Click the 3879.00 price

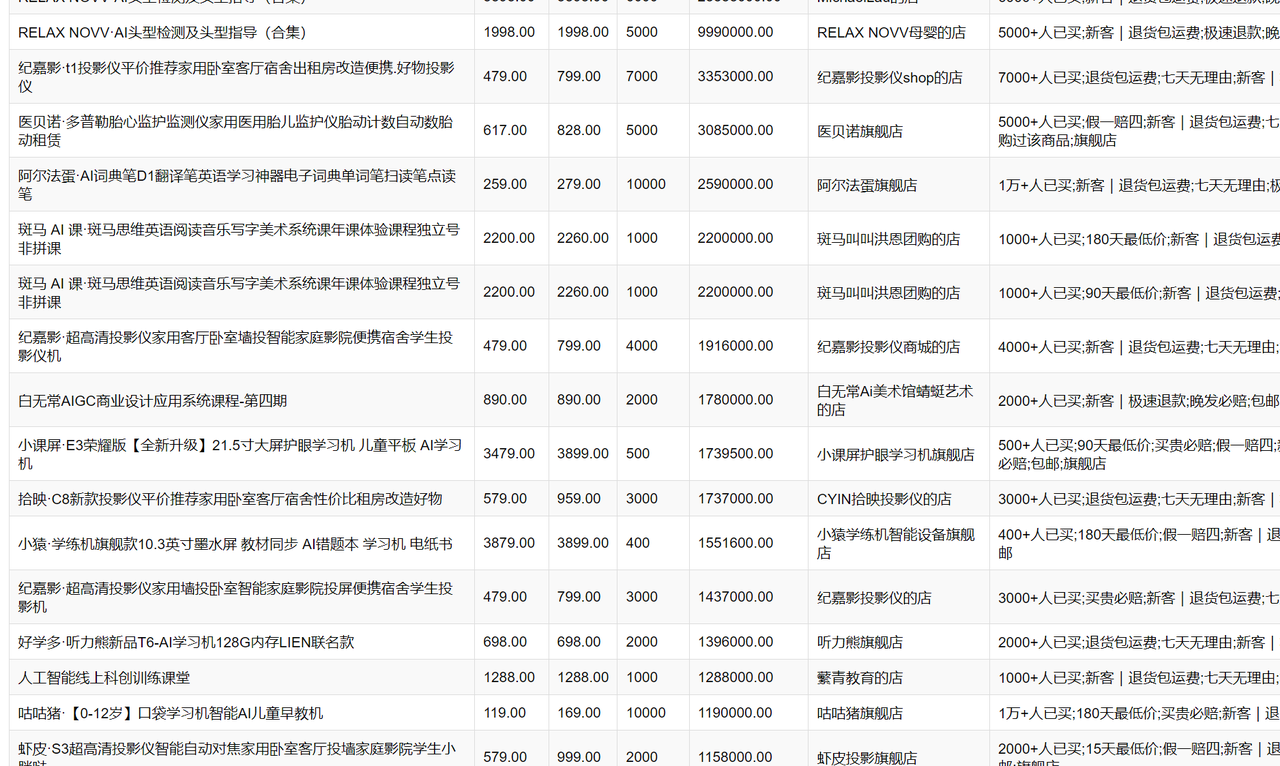click(509, 542)
